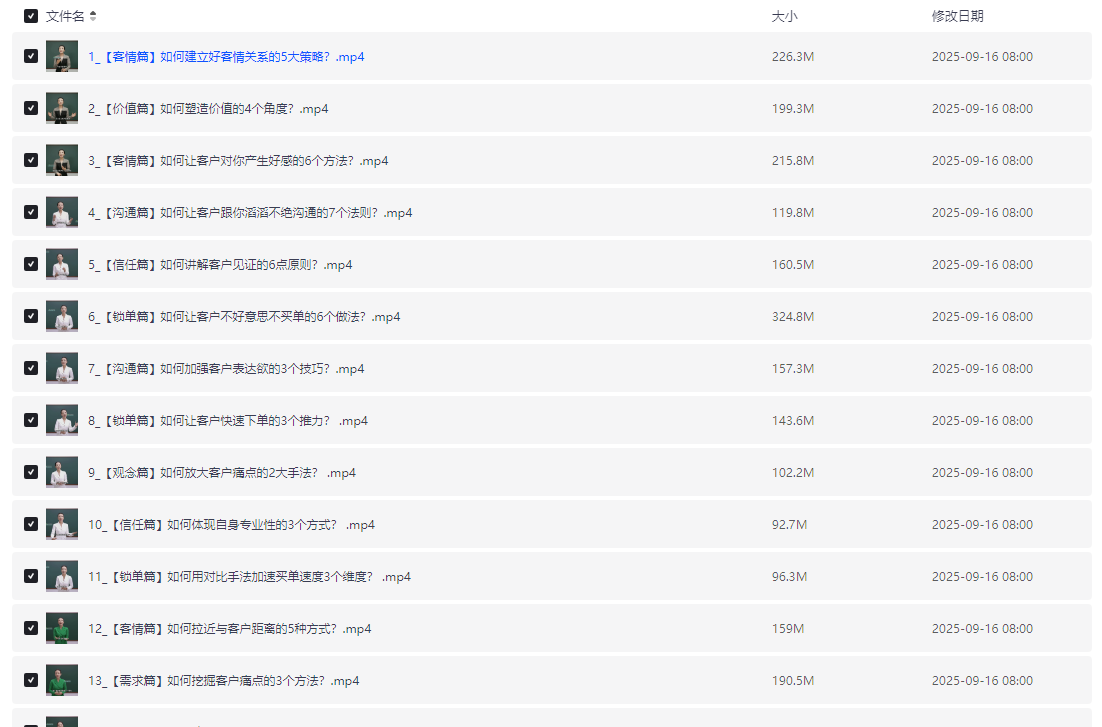Deselect checkbox of 13_【需求篇】 file
The width and height of the screenshot is (1102, 727).
(31, 680)
